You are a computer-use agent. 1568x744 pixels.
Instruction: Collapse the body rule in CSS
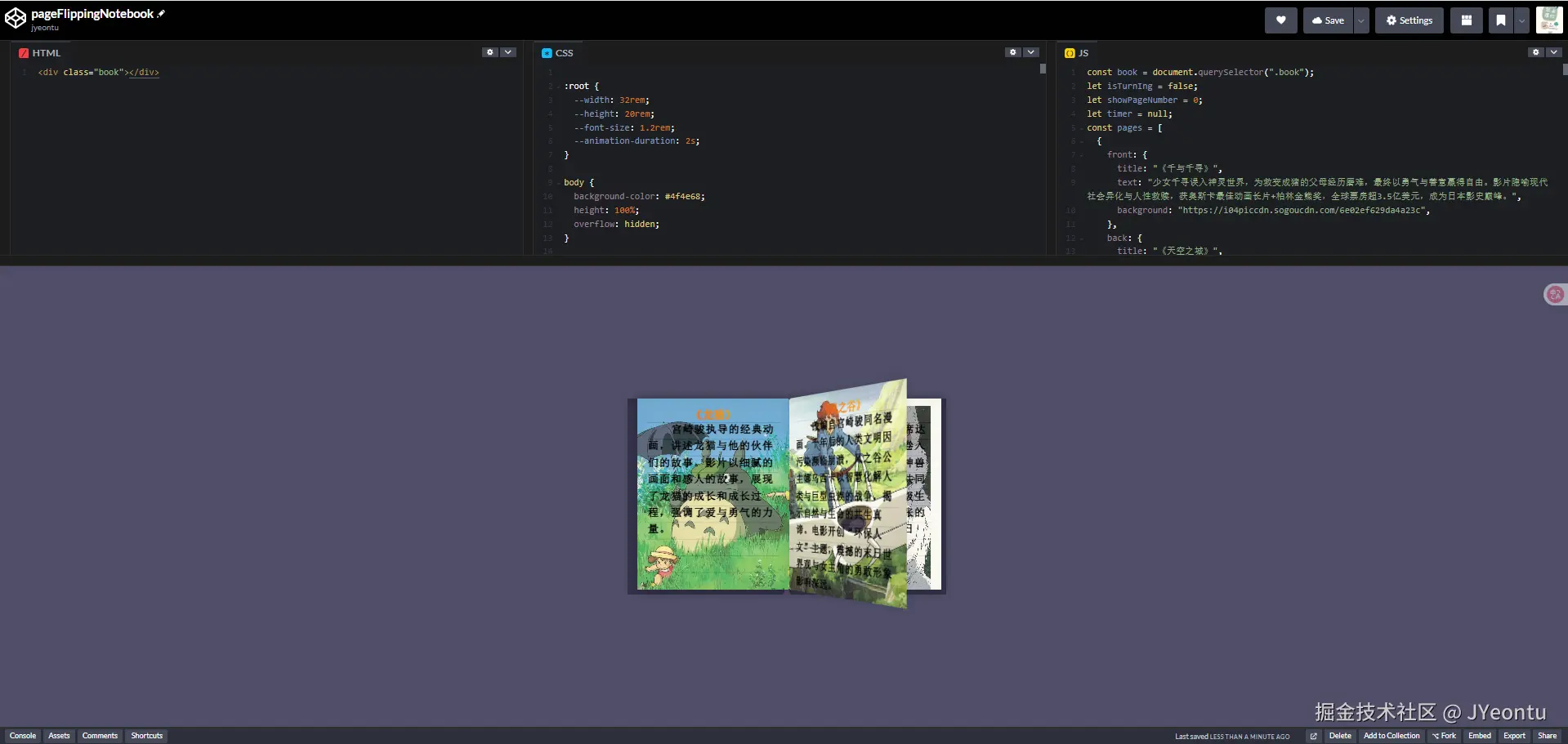point(560,183)
